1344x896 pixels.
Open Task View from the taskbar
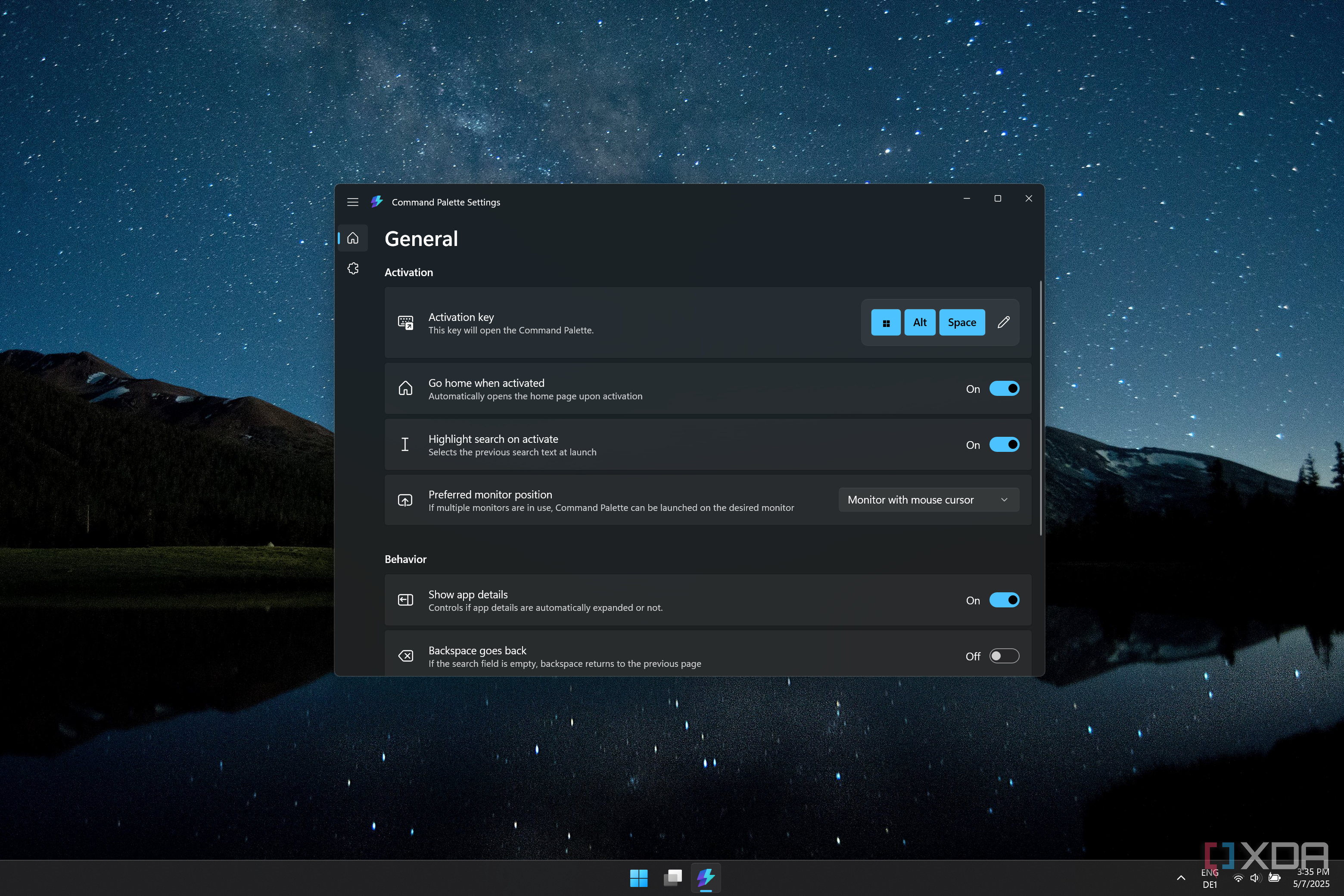point(672,878)
